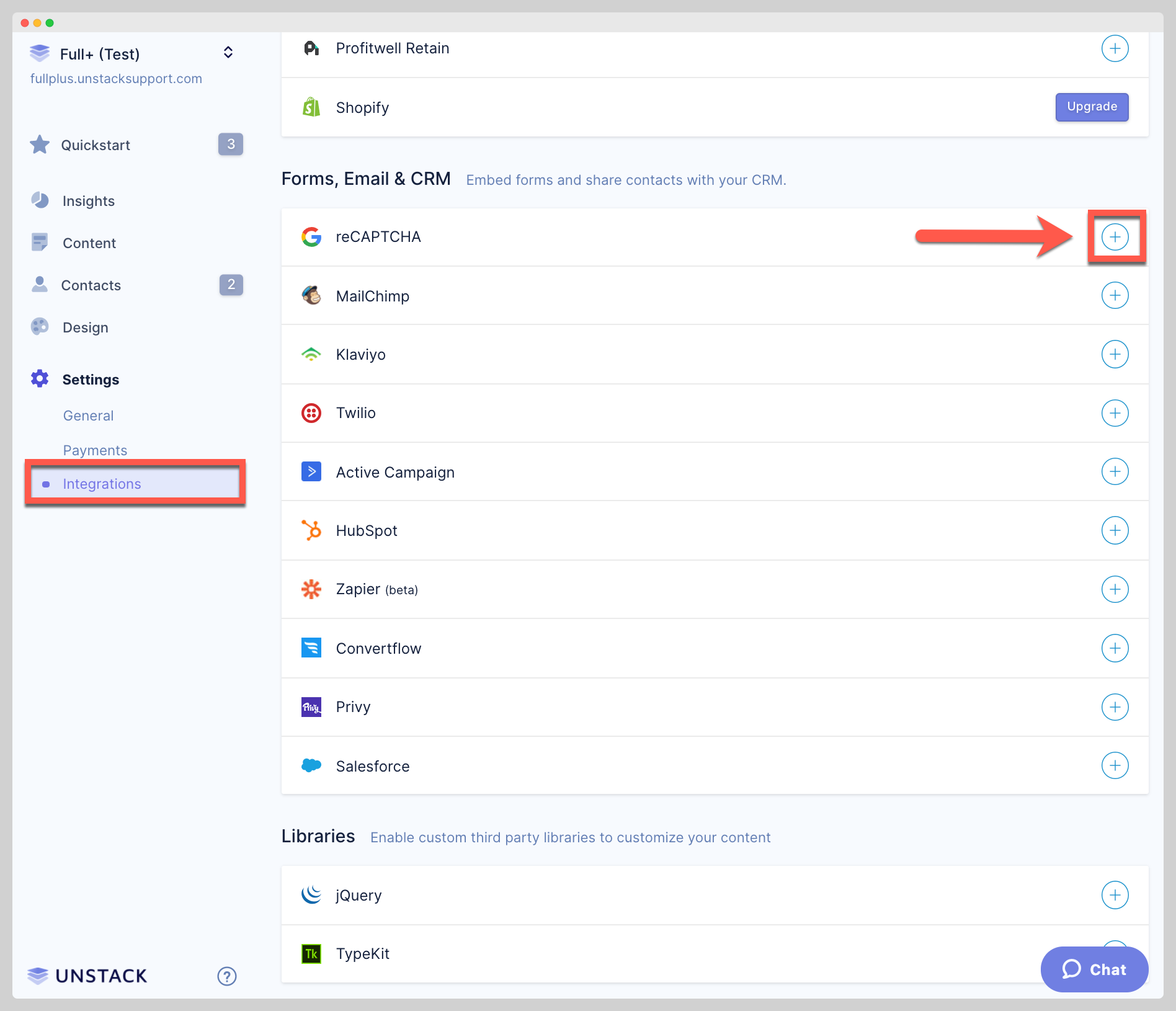Click the Shopify Upgrade button

[1092, 107]
